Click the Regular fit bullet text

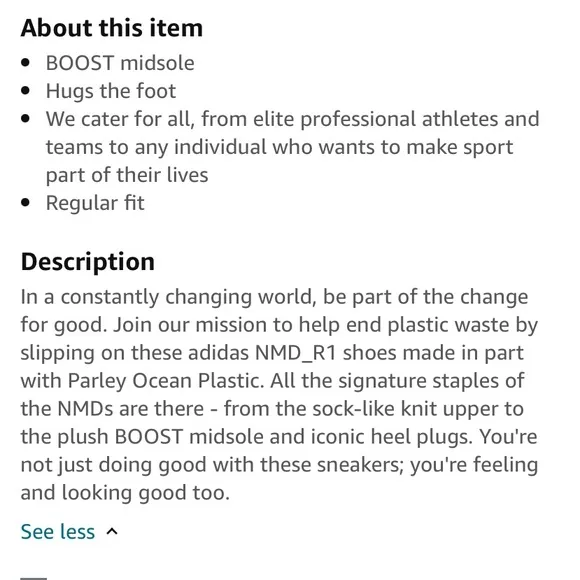tap(95, 203)
